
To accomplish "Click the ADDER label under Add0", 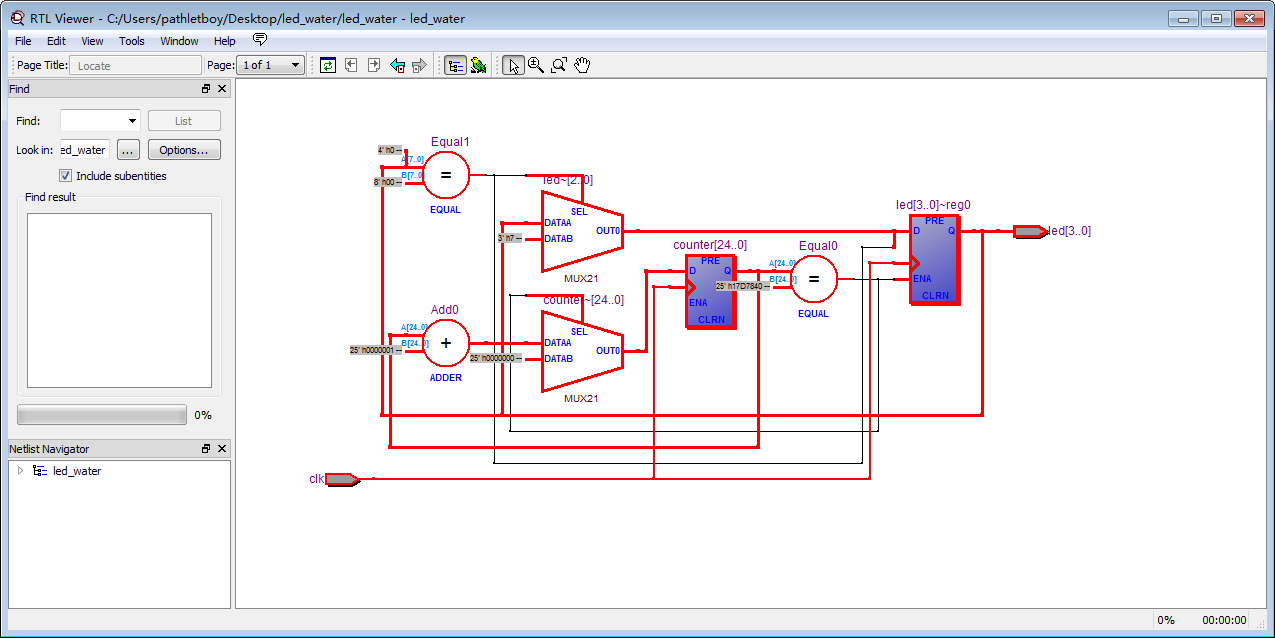I will point(446,378).
